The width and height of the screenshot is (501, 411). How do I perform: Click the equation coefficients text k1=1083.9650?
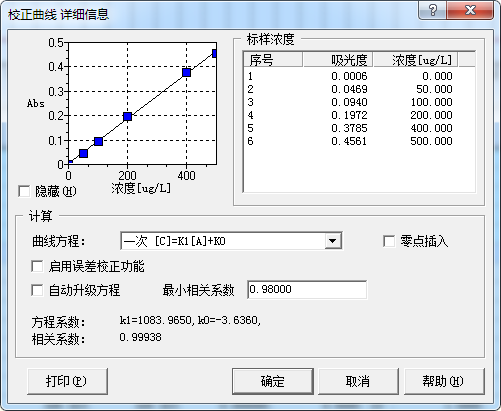pyautogui.click(x=156, y=320)
